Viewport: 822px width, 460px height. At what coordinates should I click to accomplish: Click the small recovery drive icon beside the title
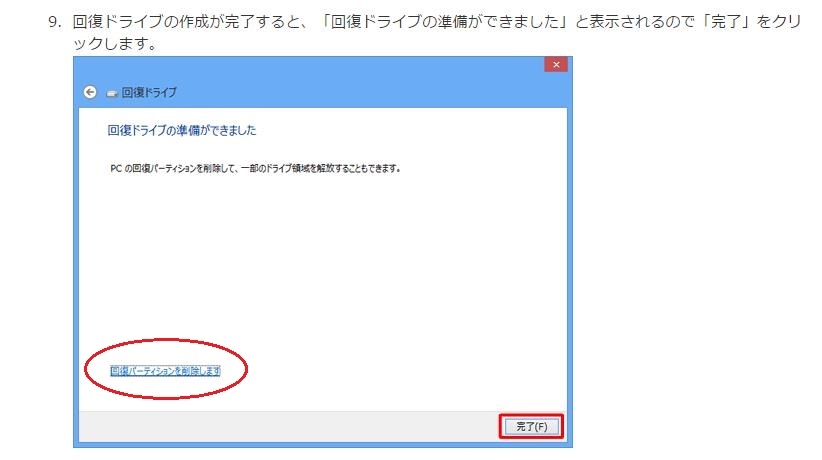[112, 93]
